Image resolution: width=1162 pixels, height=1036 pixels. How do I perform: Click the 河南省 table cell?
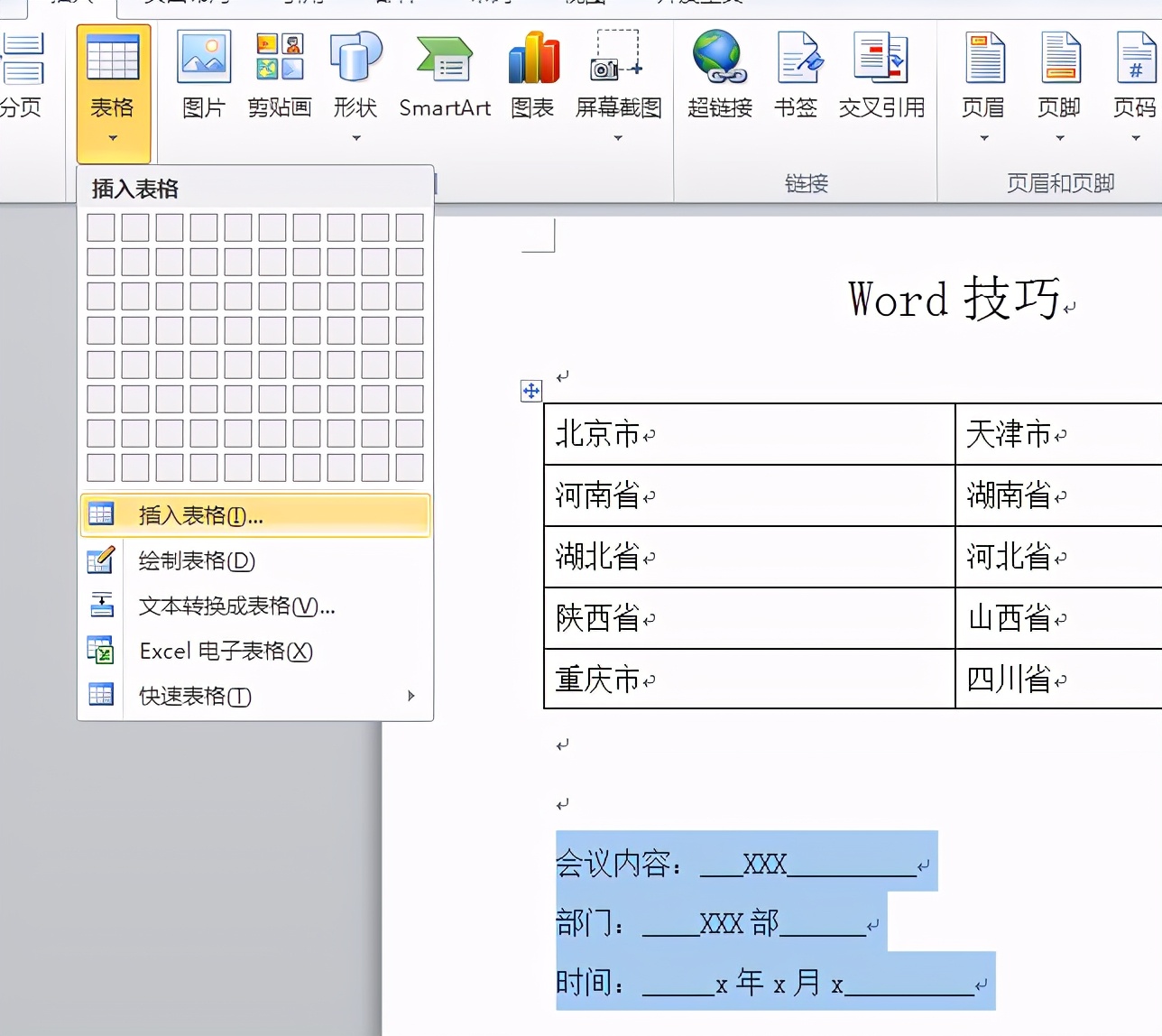click(x=750, y=495)
